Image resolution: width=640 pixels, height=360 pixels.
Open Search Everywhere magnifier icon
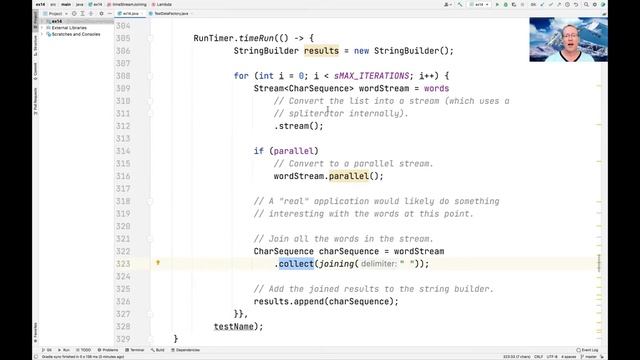click(x=586, y=4)
